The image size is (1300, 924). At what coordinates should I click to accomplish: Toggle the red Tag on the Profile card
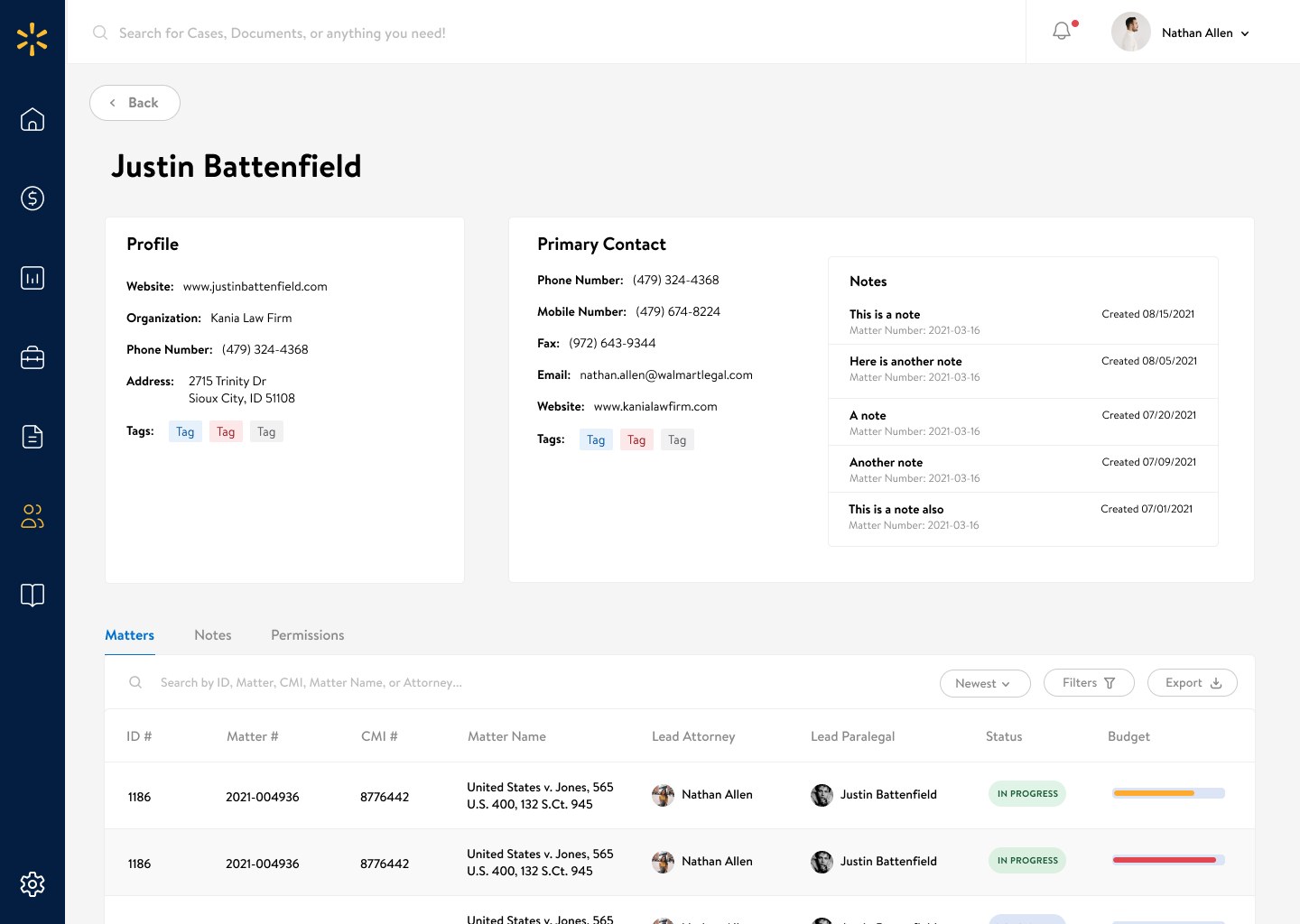click(226, 431)
